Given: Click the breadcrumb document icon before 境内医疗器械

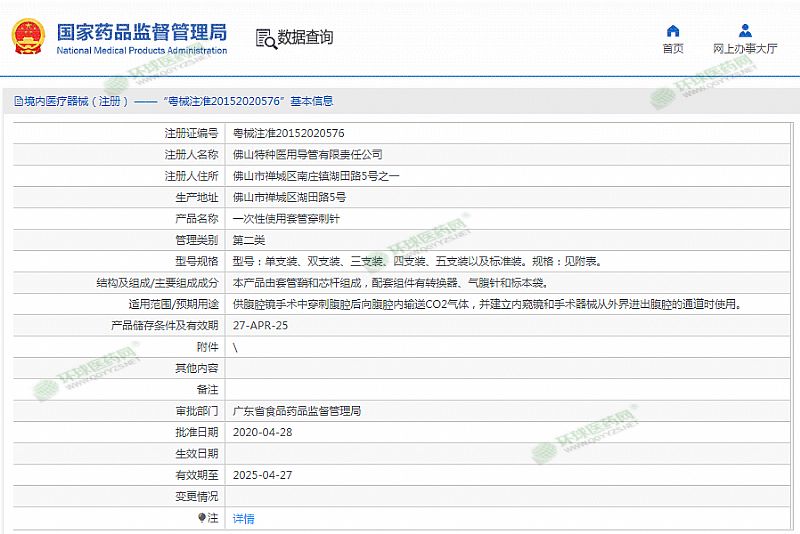Looking at the screenshot, I should click(x=17, y=101).
